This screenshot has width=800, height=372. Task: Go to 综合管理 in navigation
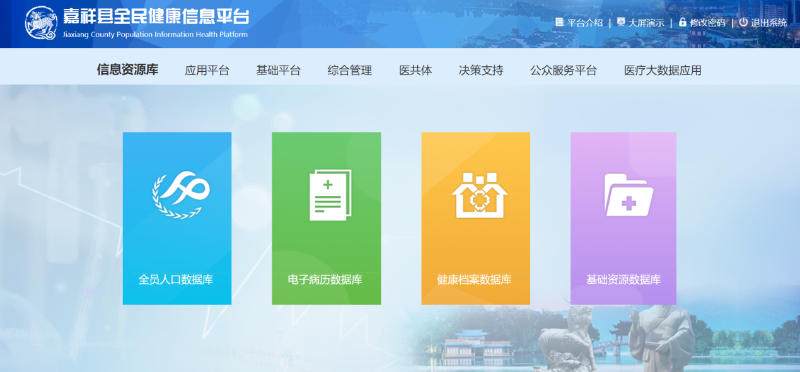349,70
